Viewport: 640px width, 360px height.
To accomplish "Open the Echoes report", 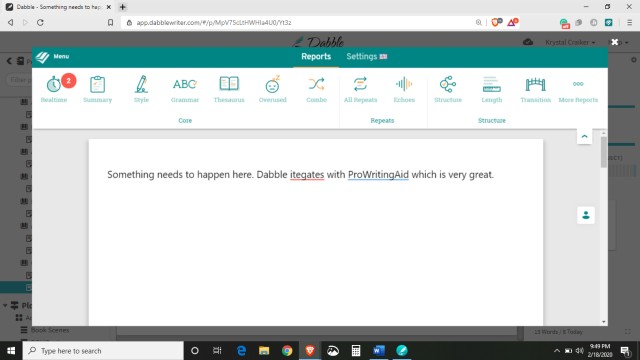I will 404,89.
